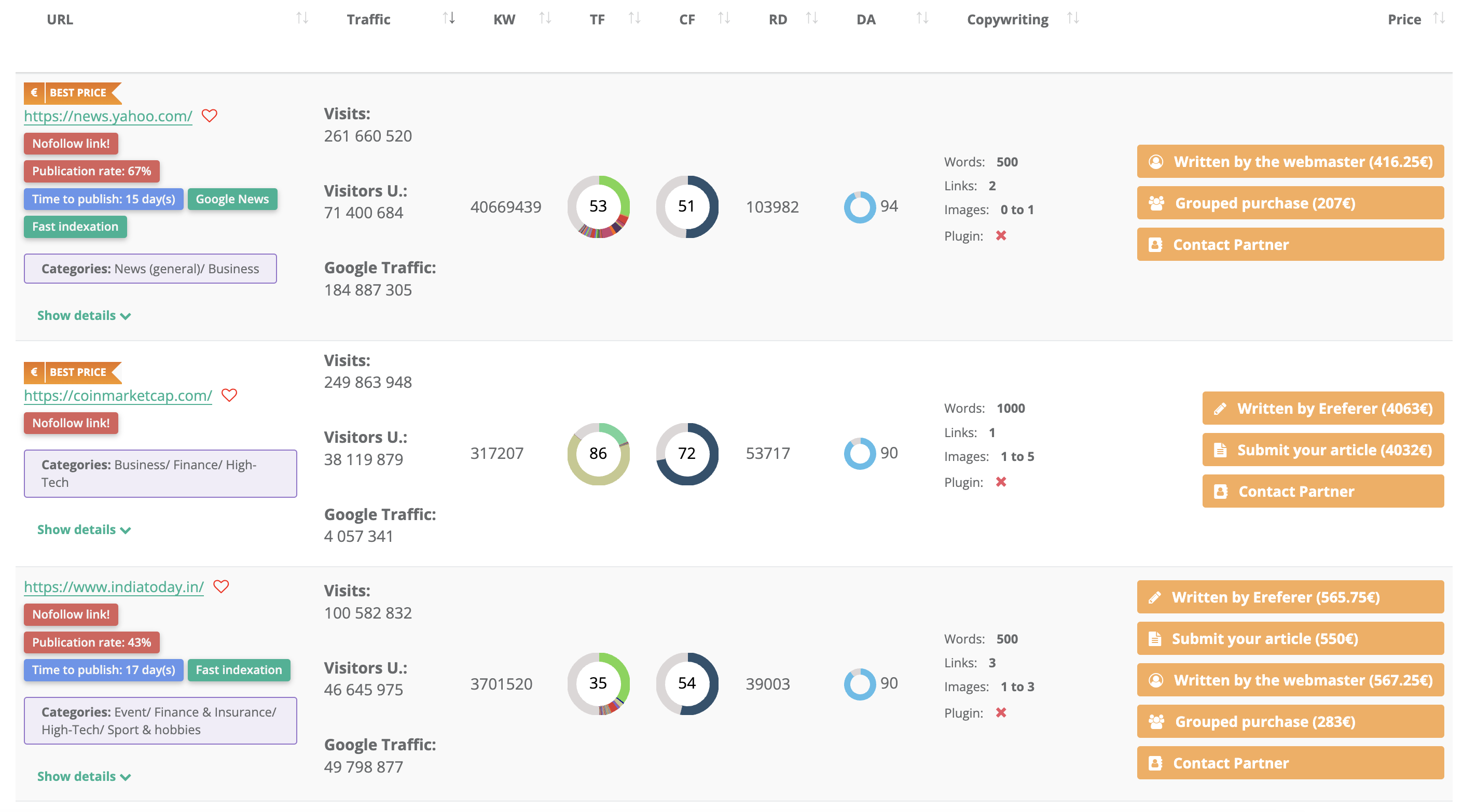Click Grouped purchase (207€) button
This screenshot has height=812, width=1463.
pyautogui.click(x=1290, y=203)
